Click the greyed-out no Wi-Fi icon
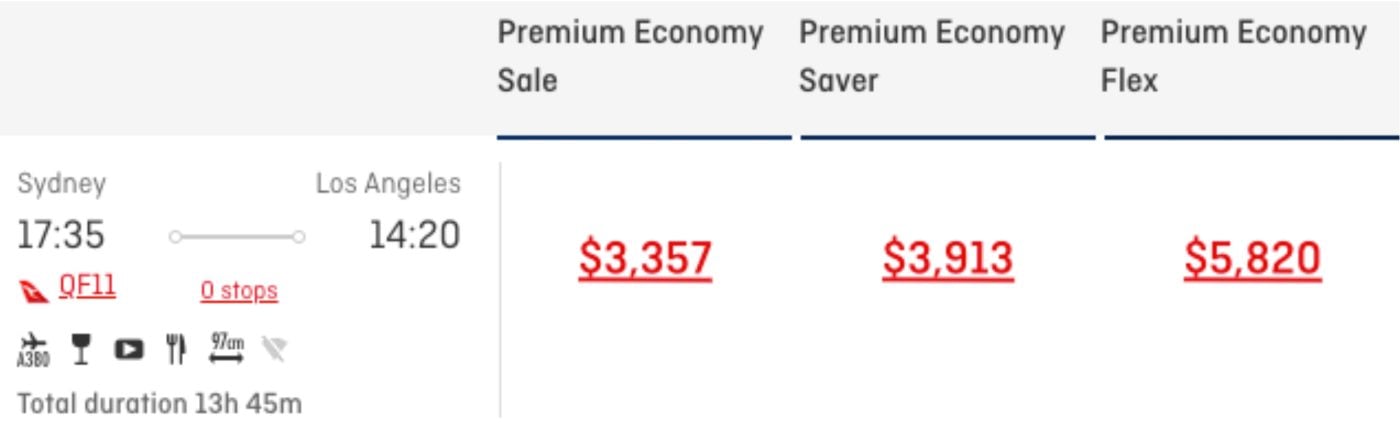1400x443 pixels. point(274,349)
